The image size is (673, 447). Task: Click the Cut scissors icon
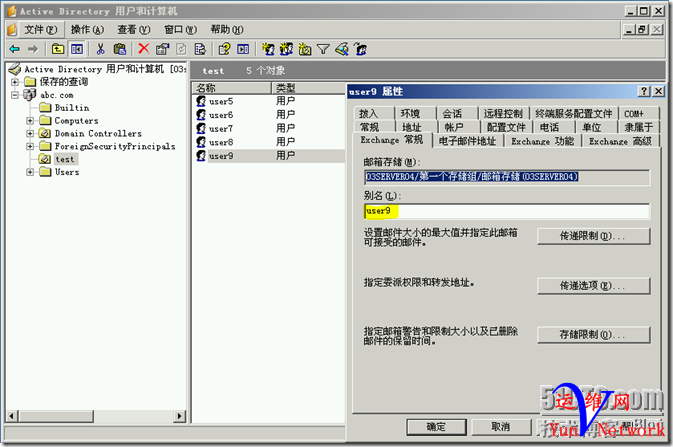(100, 49)
